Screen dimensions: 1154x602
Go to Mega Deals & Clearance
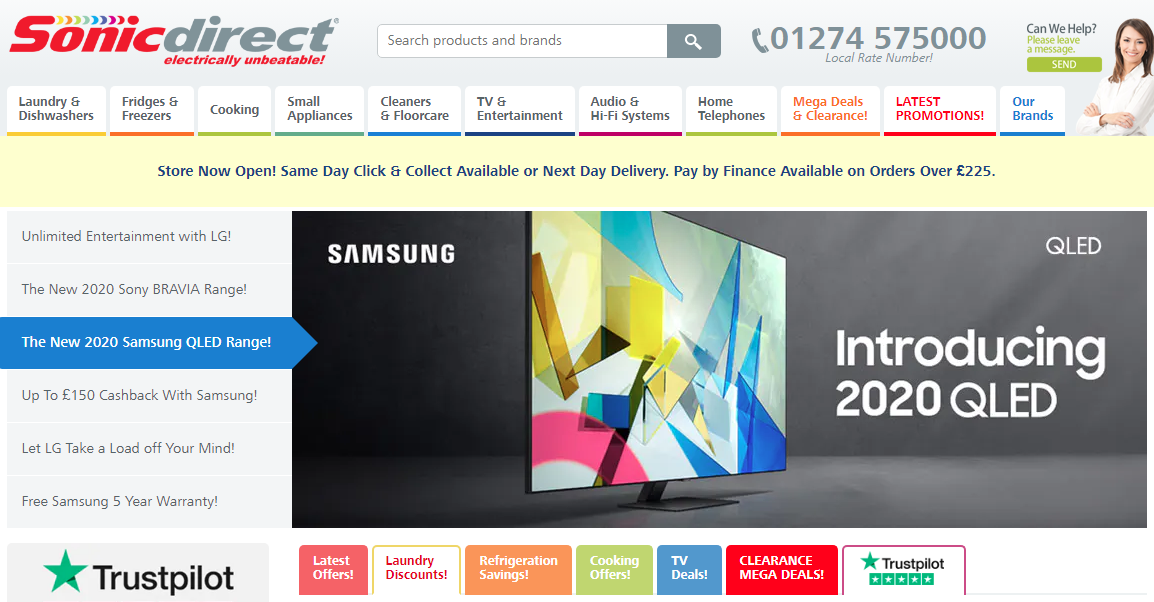click(x=830, y=110)
